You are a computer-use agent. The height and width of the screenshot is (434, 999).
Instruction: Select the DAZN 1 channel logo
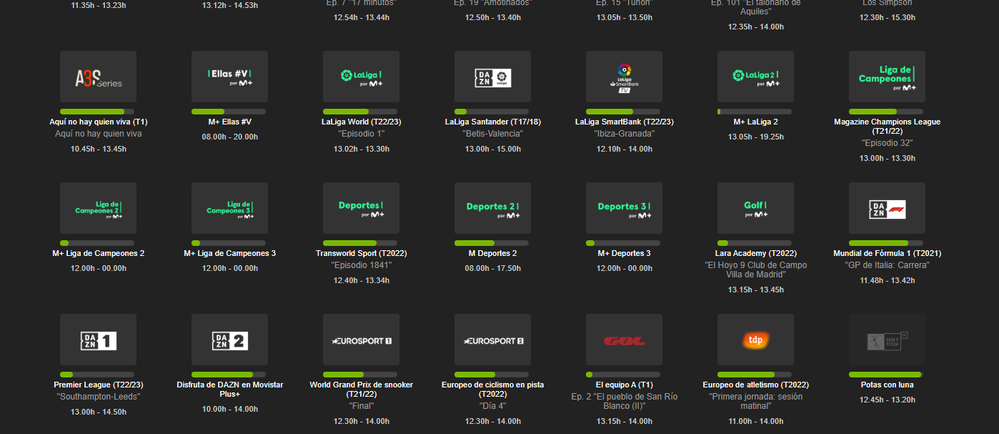point(98,340)
